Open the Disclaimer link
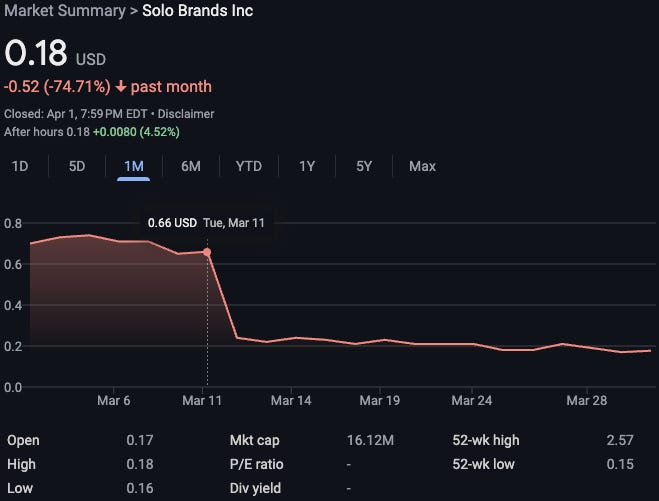Image resolution: width=659 pixels, height=501 pixels. point(186,114)
